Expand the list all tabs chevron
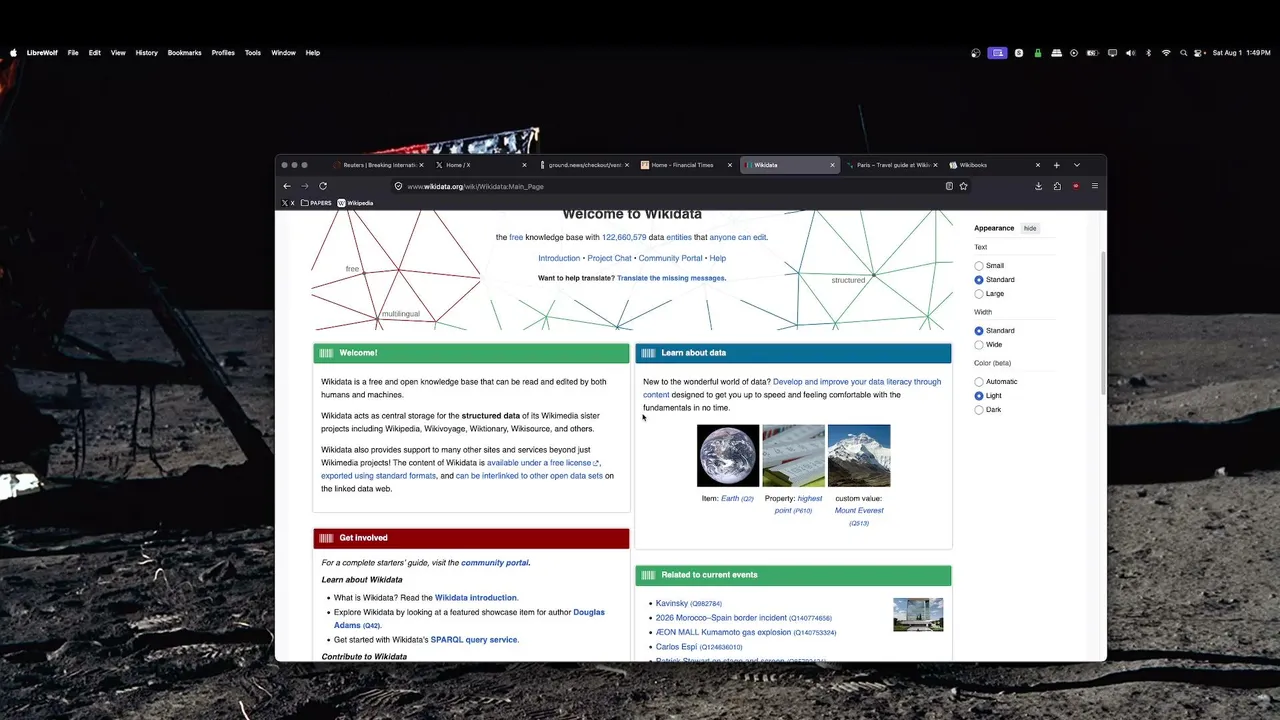Viewport: 1280px width, 720px height. (1076, 165)
